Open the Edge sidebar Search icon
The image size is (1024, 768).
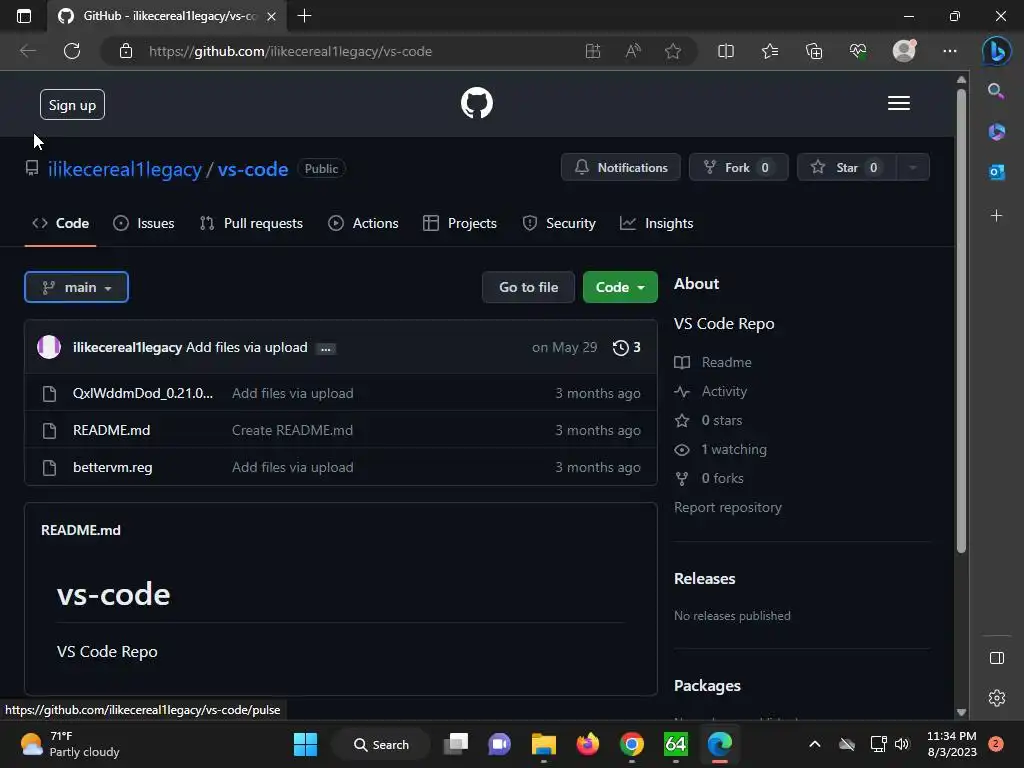[996, 91]
